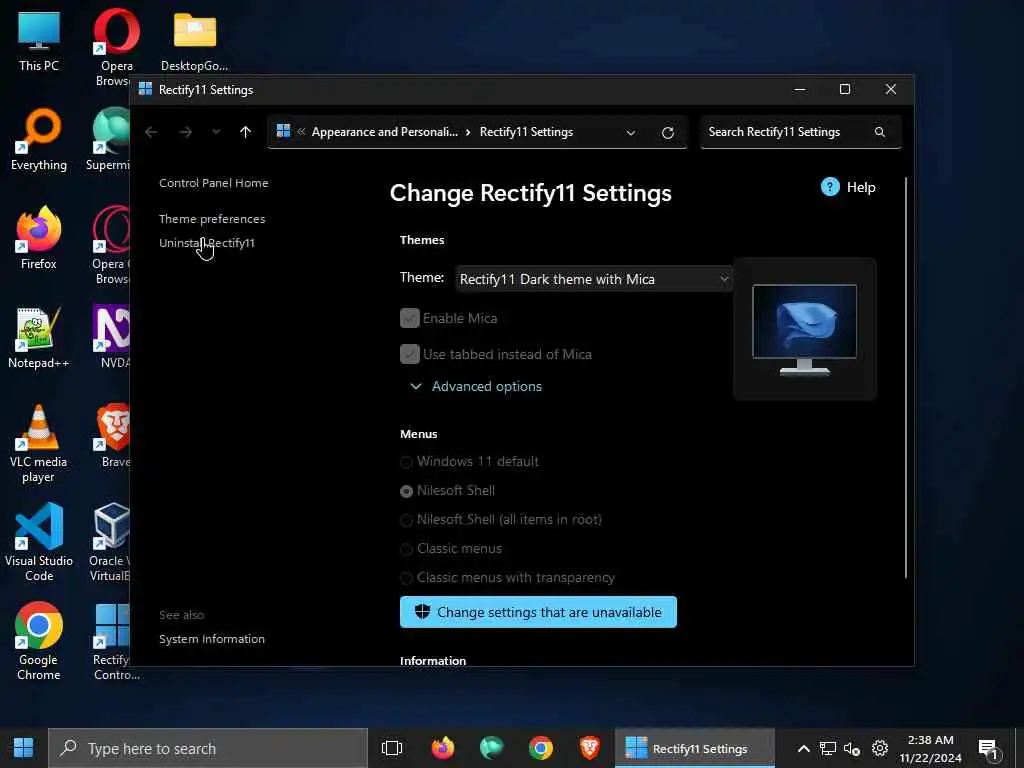Open This PC desktop icon

click(x=39, y=40)
